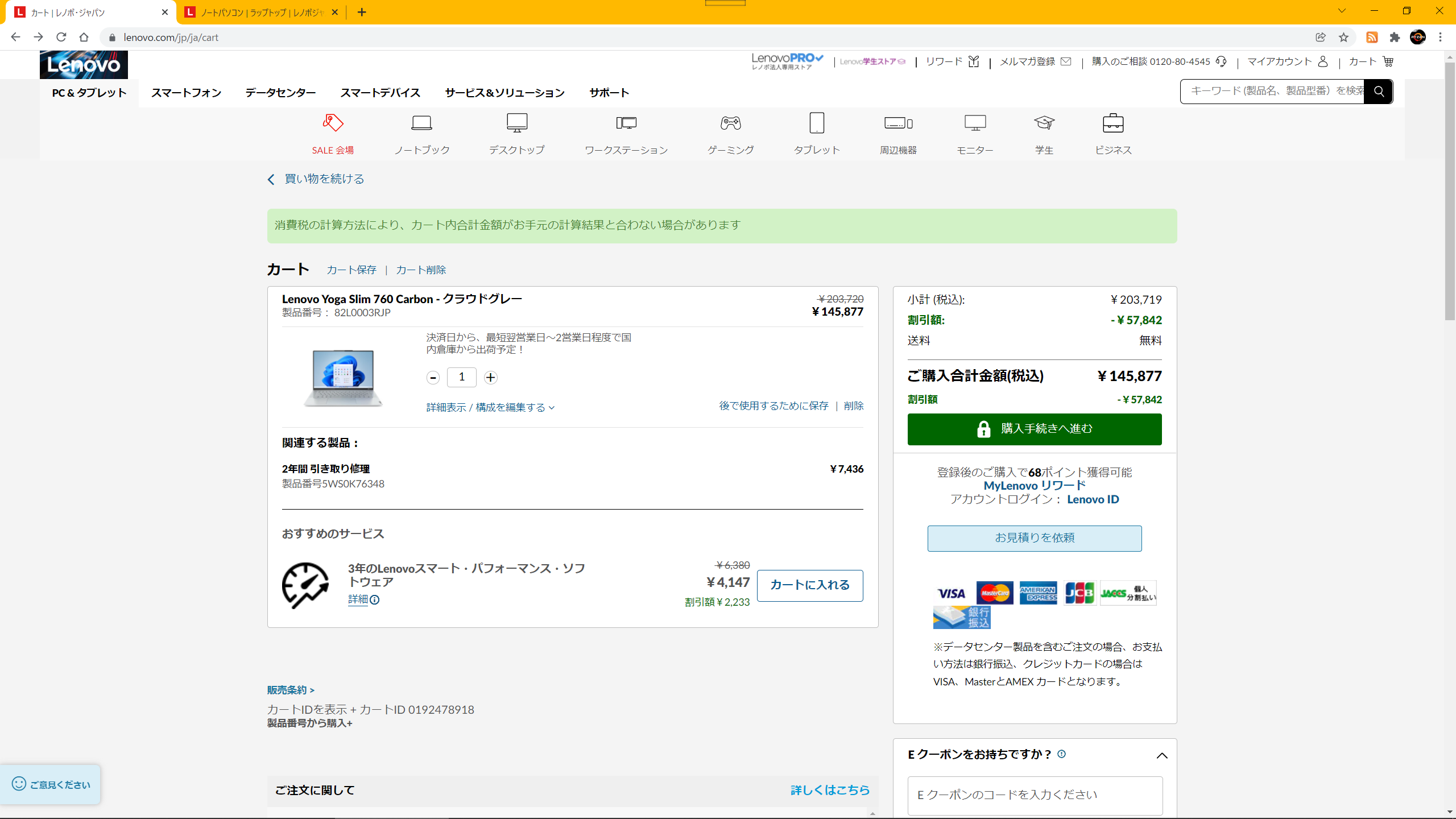Open データセンター menu

280,93
